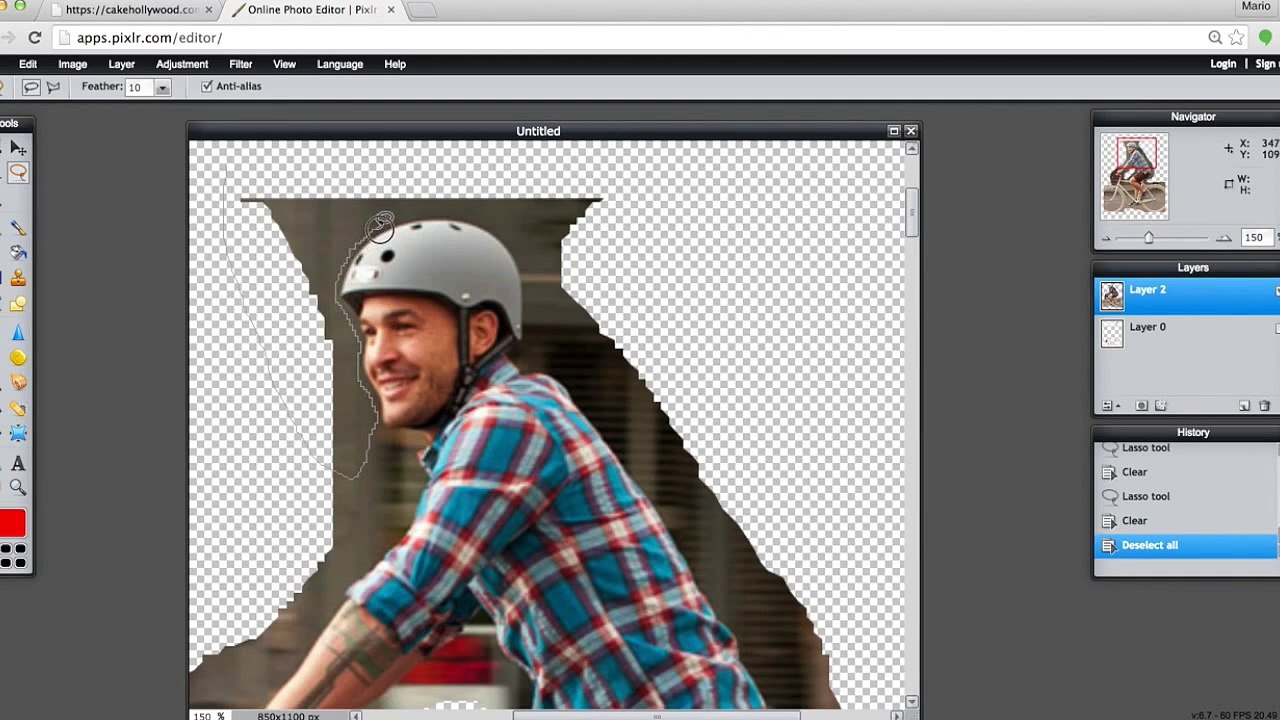
Task: Select the Burn tool
Action: (18, 382)
